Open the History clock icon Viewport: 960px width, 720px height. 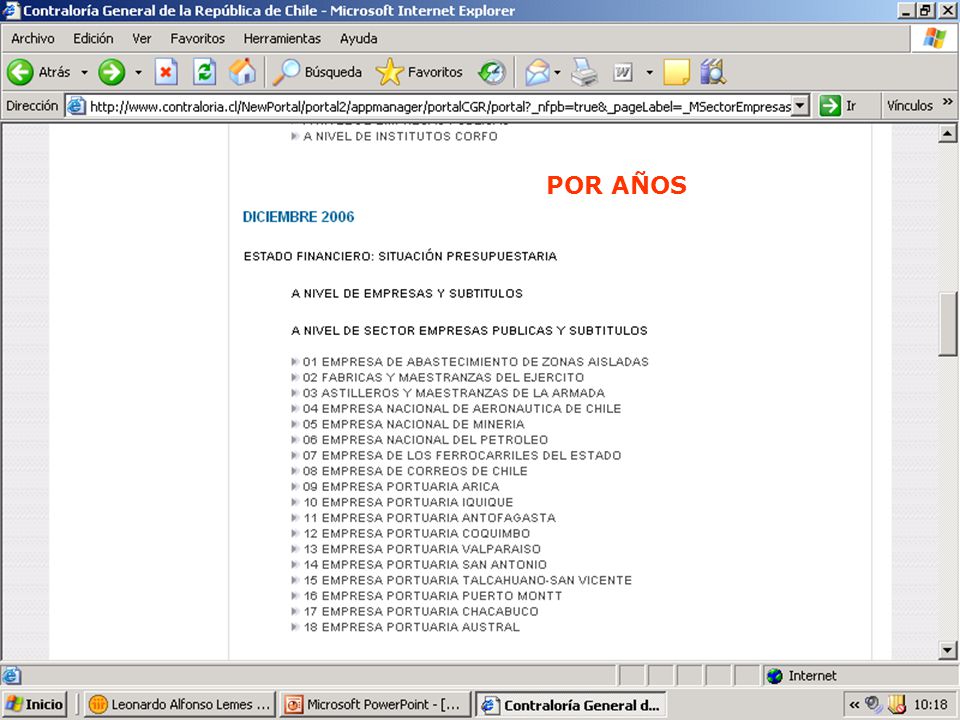click(492, 72)
